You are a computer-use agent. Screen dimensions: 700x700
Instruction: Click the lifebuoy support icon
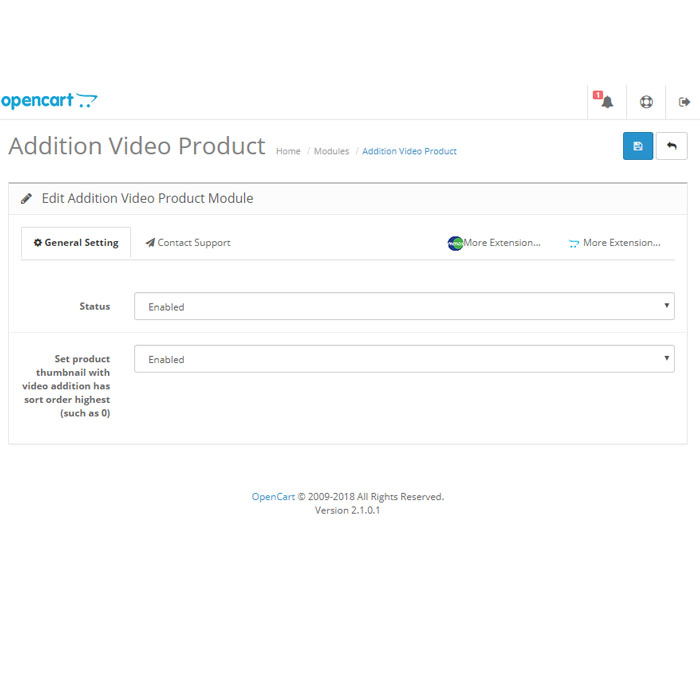[x=646, y=101]
